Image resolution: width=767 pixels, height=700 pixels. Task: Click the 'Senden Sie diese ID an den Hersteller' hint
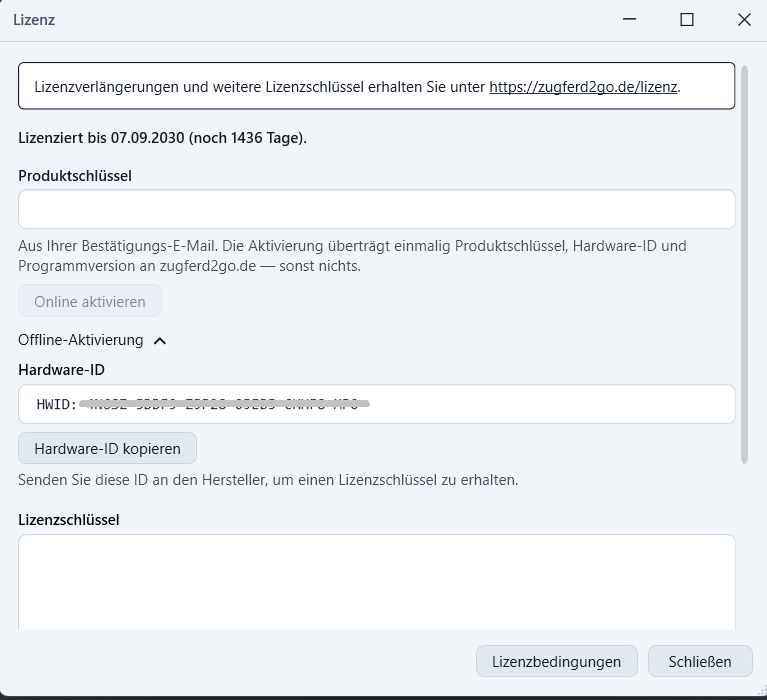tap(268, 480)
